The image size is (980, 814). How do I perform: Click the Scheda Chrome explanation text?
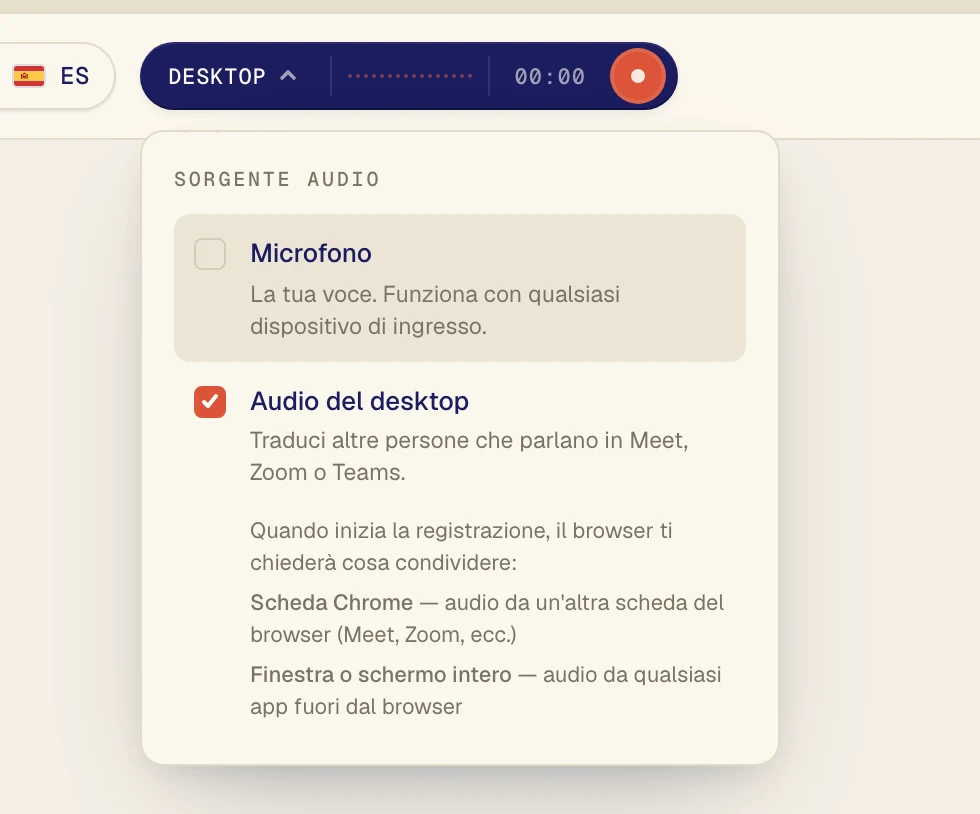(487, 618)
